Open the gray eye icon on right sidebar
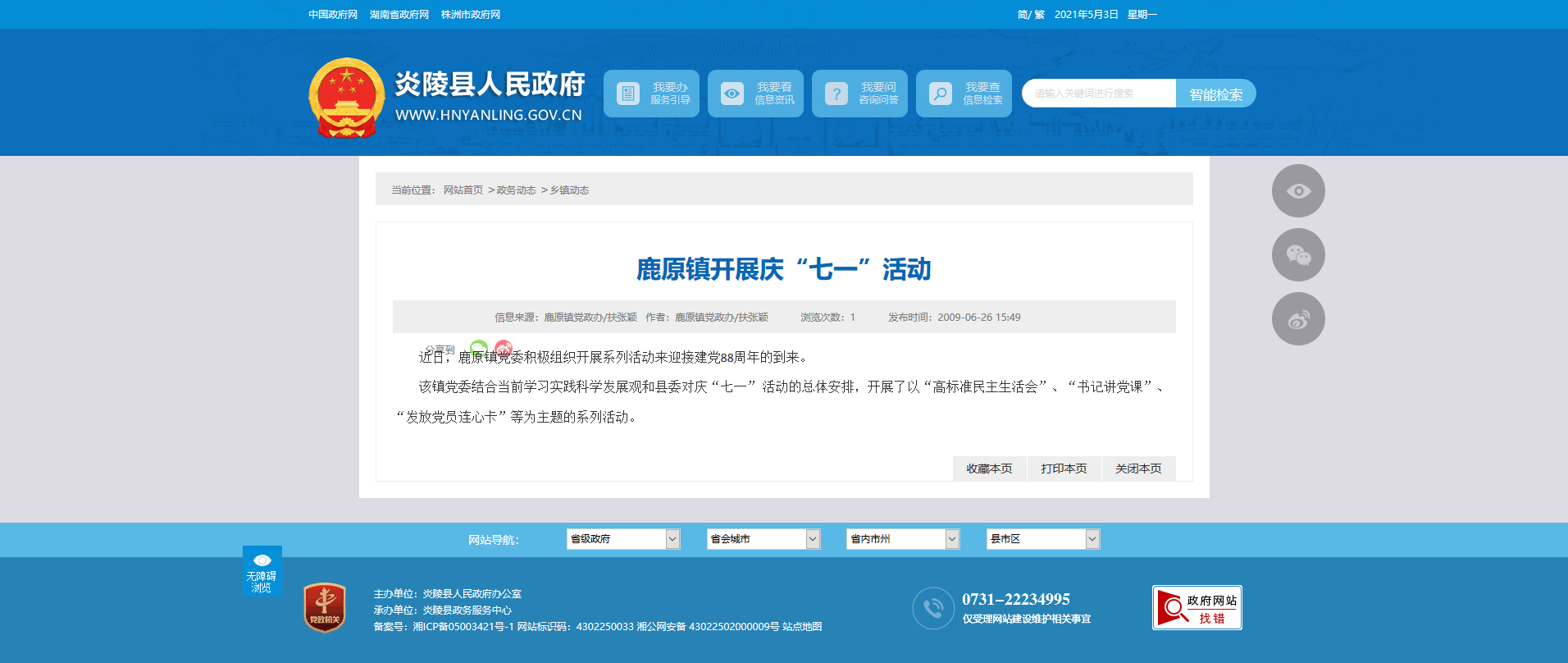1568x663 pixels. [1297, 191]
